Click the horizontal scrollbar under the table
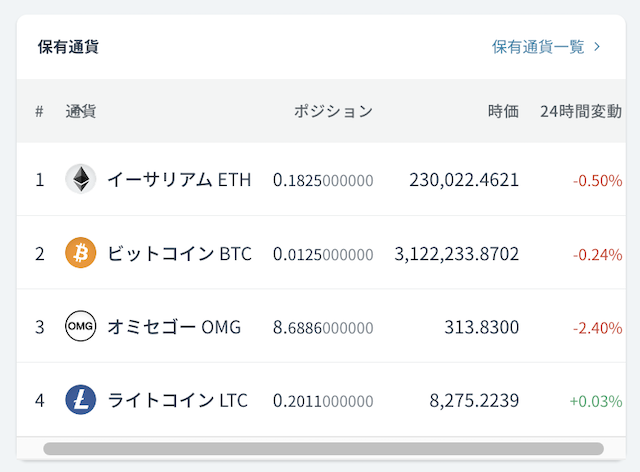This screenshot has height=472, width=640. coord(323,448)
